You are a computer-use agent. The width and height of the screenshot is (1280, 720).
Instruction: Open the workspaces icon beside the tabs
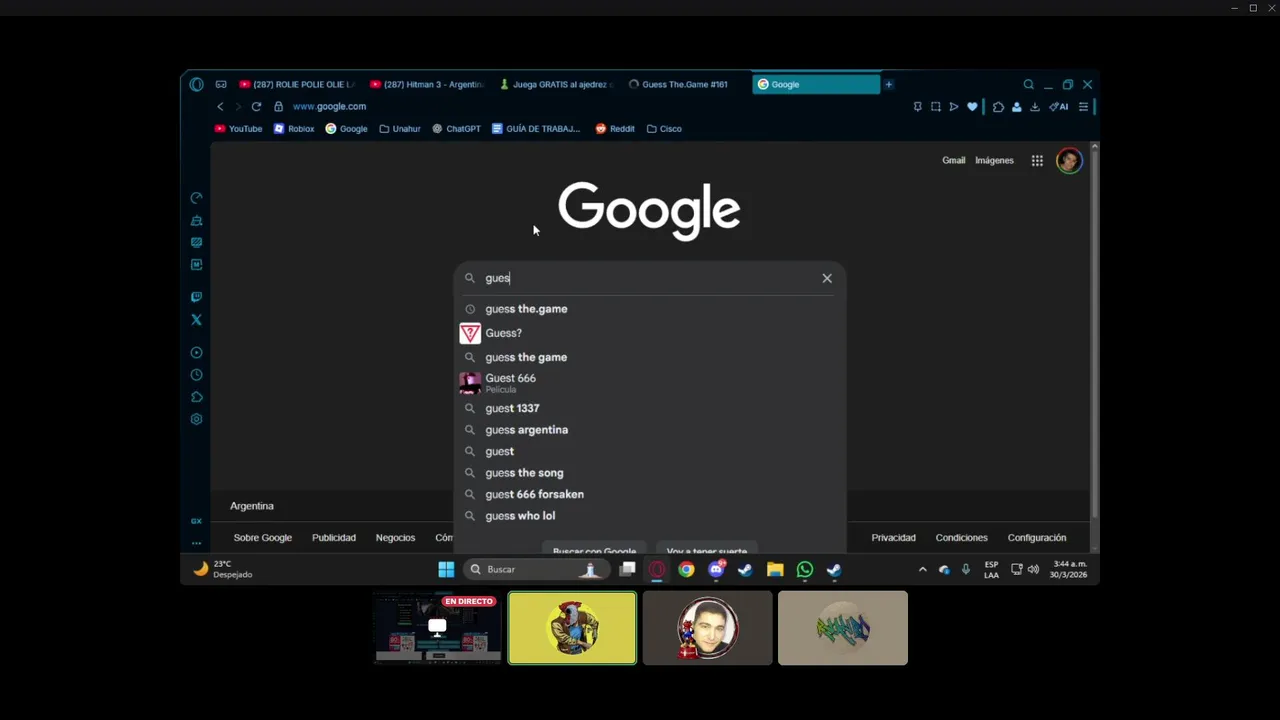pyautogui.click(x=221, y=85)
